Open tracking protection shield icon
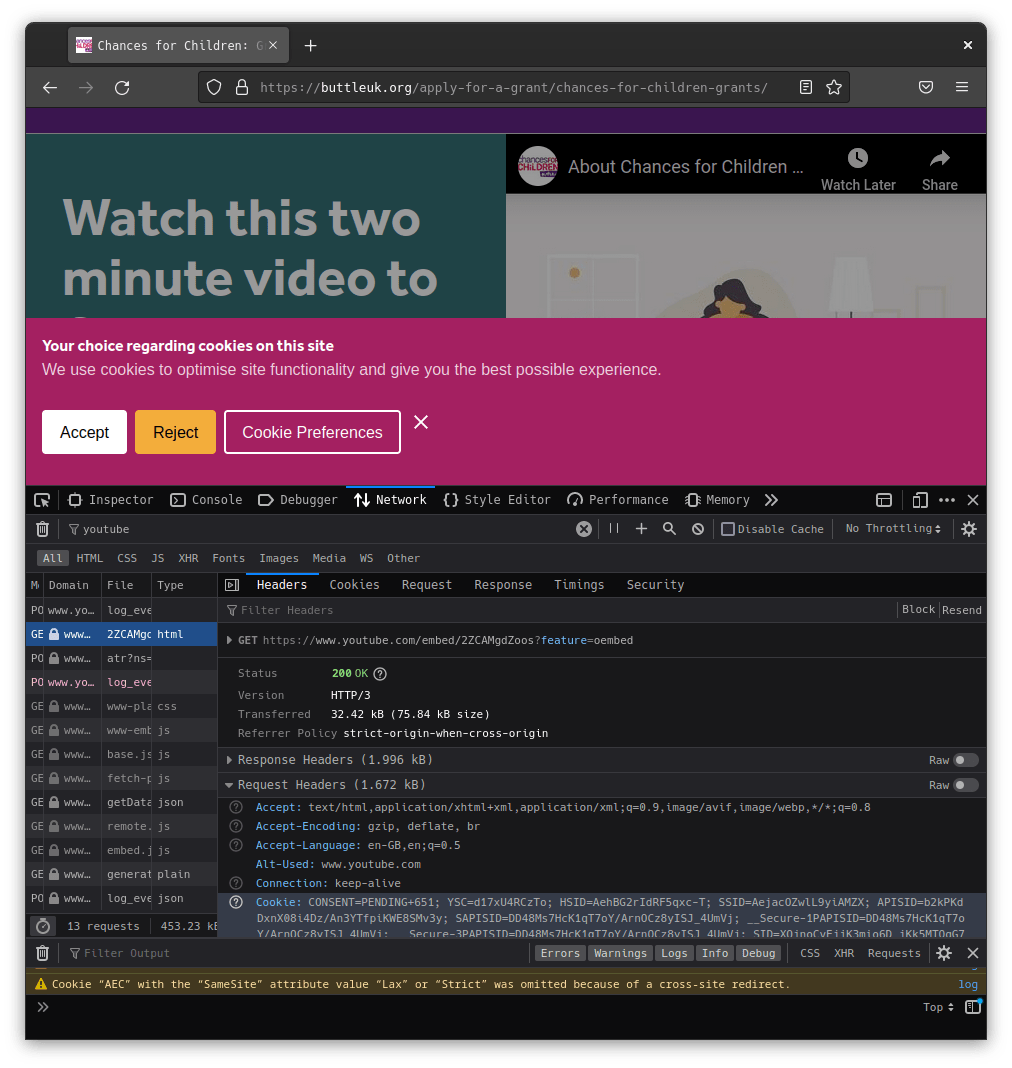The width and height of the screenshot is (1012, 1068). point(214,87)
